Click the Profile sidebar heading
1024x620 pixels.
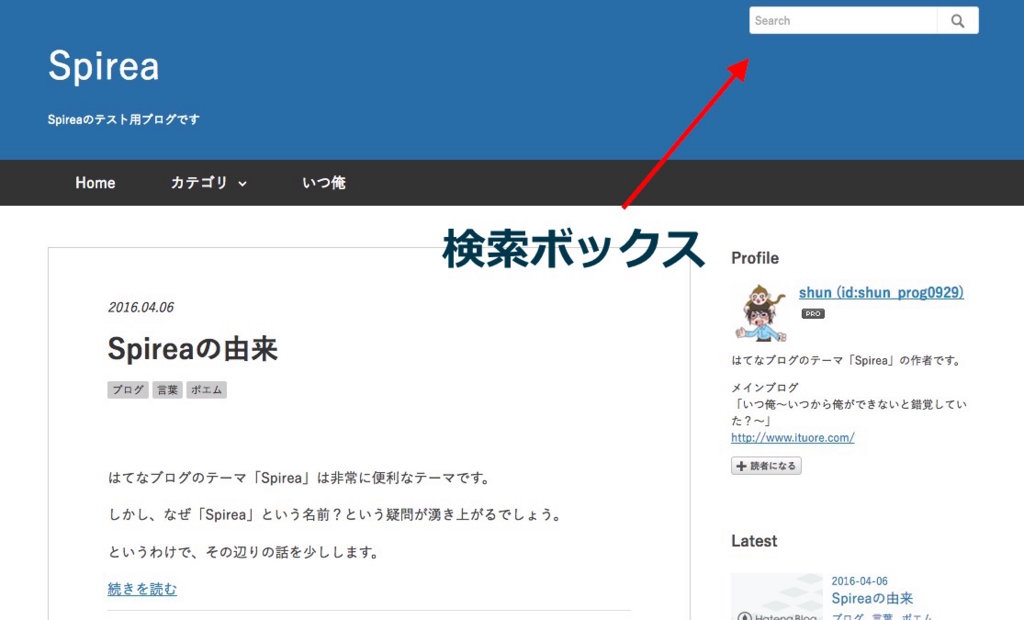coord(755,258)
